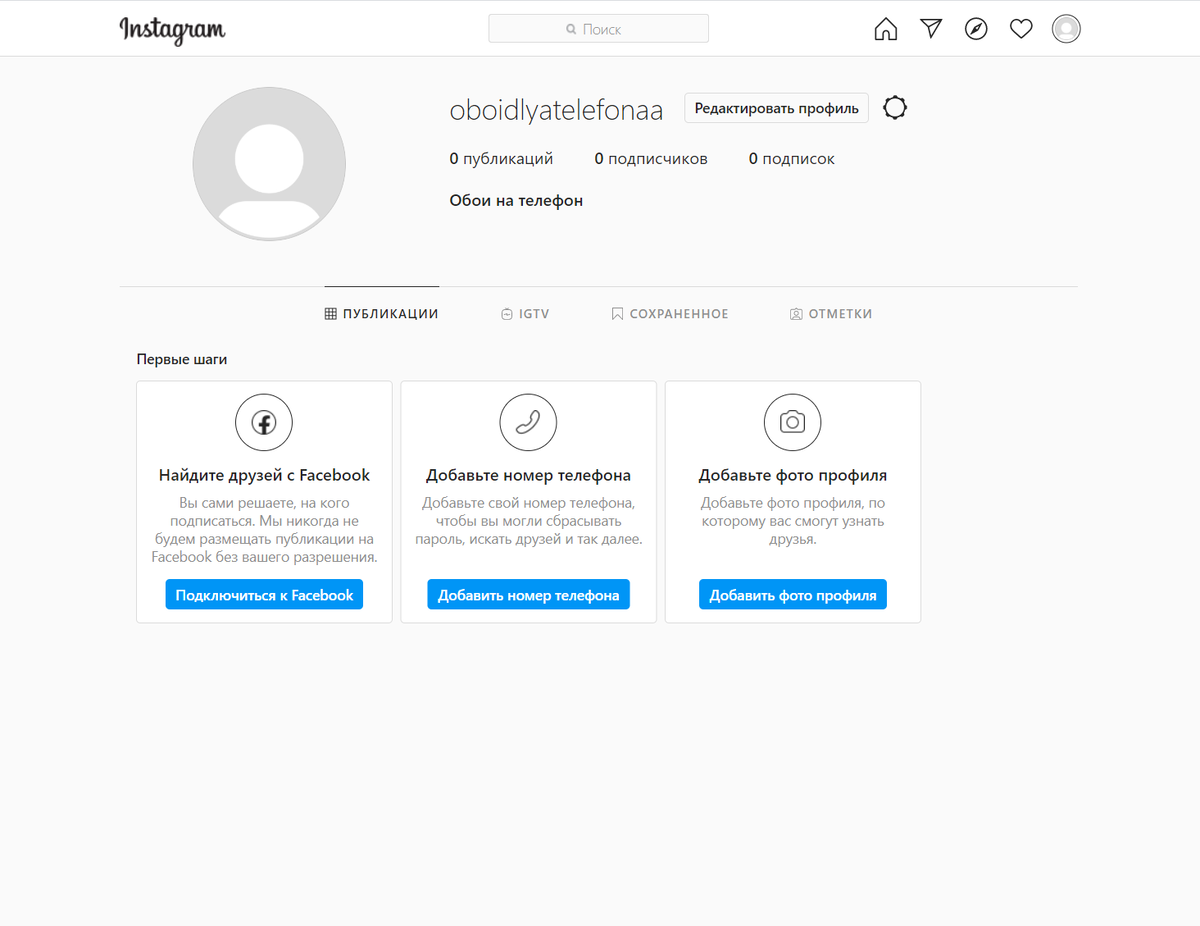Click inside the Поиск search field
Screen dimensions: 1200x926
click(x=598, y=28)
